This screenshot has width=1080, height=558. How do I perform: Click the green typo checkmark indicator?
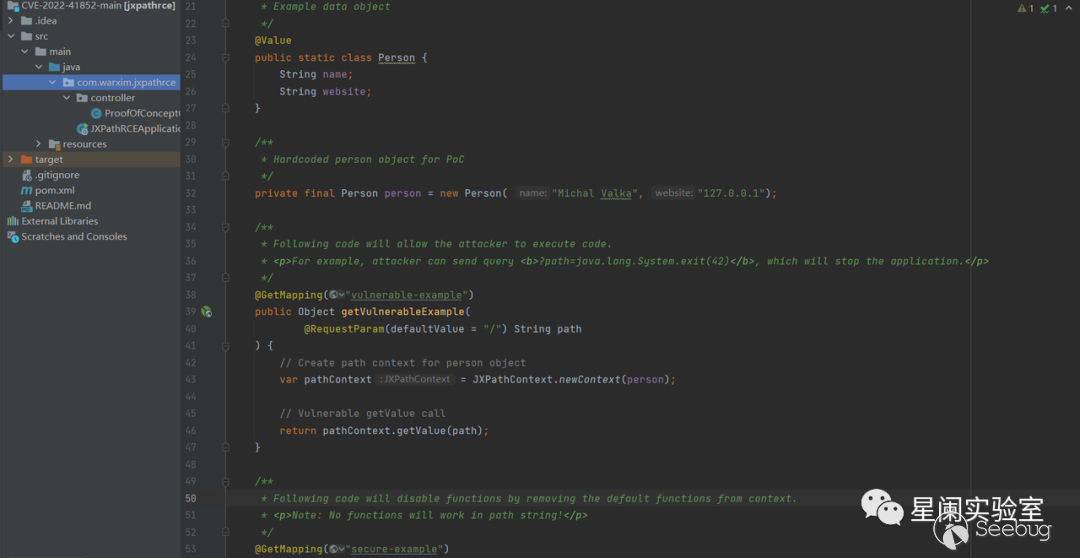(x=1045, y=8)
